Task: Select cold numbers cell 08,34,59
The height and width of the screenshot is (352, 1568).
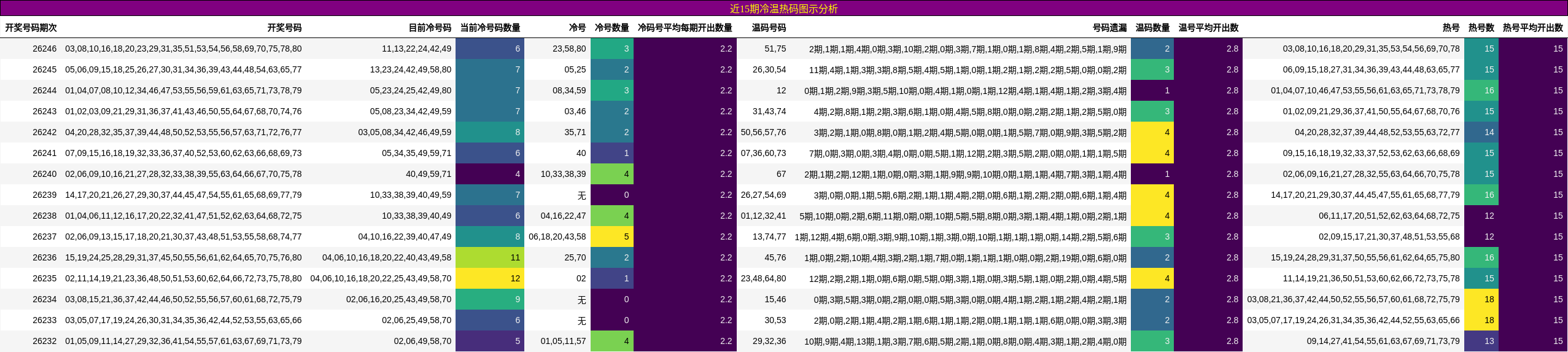Action: pyautogui.click(x=569, y=90)
